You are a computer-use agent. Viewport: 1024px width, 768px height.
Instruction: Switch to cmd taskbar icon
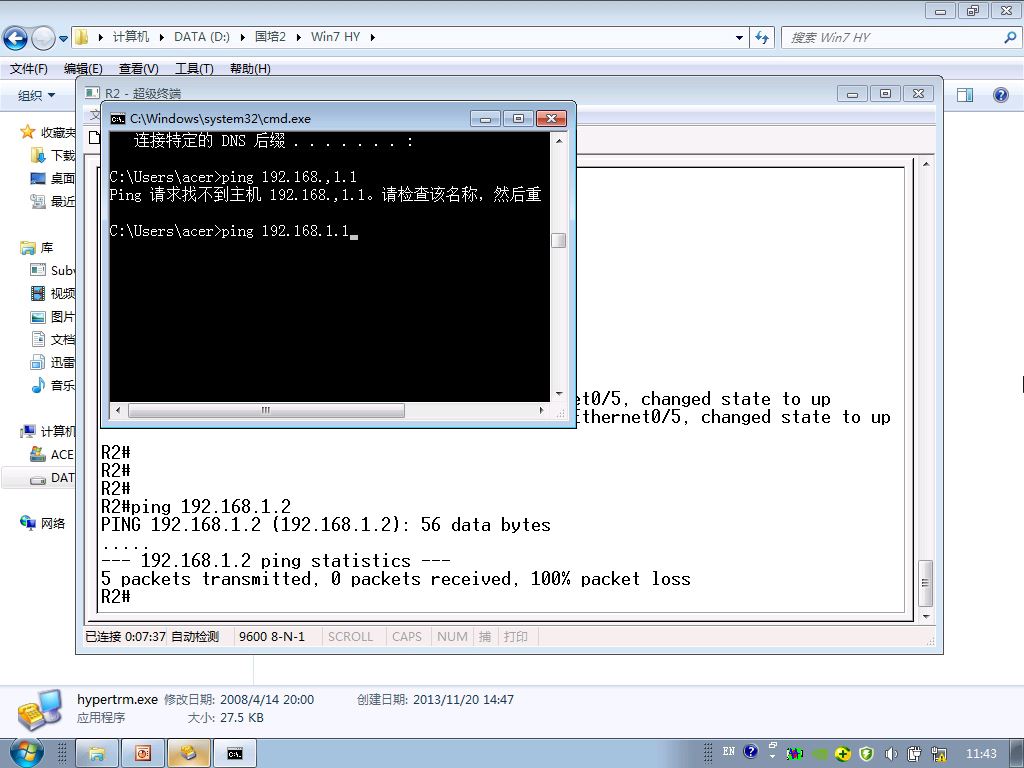(234, 754)
